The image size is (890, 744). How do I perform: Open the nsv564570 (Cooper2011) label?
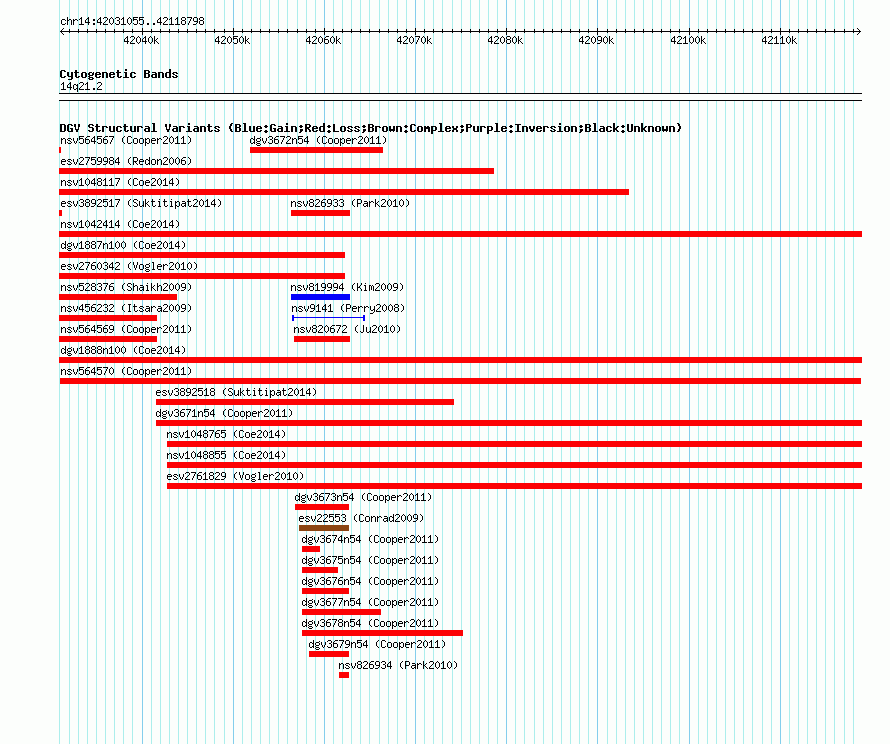tap(126, 371)
